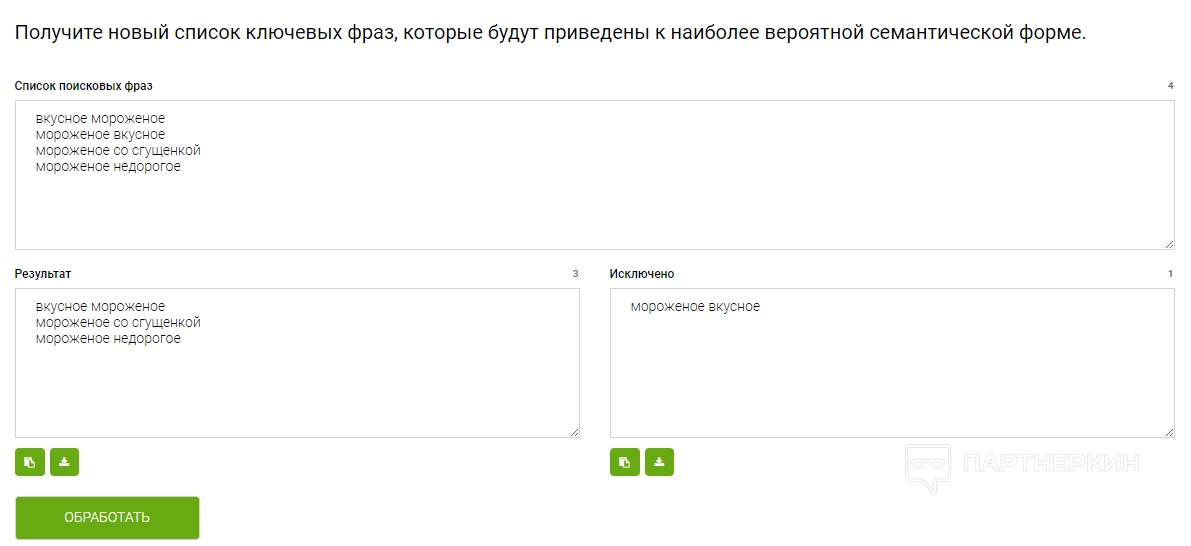Click the 'Список поисковых фраз' label
This screenshot has width=1191, height=546.
84,86
